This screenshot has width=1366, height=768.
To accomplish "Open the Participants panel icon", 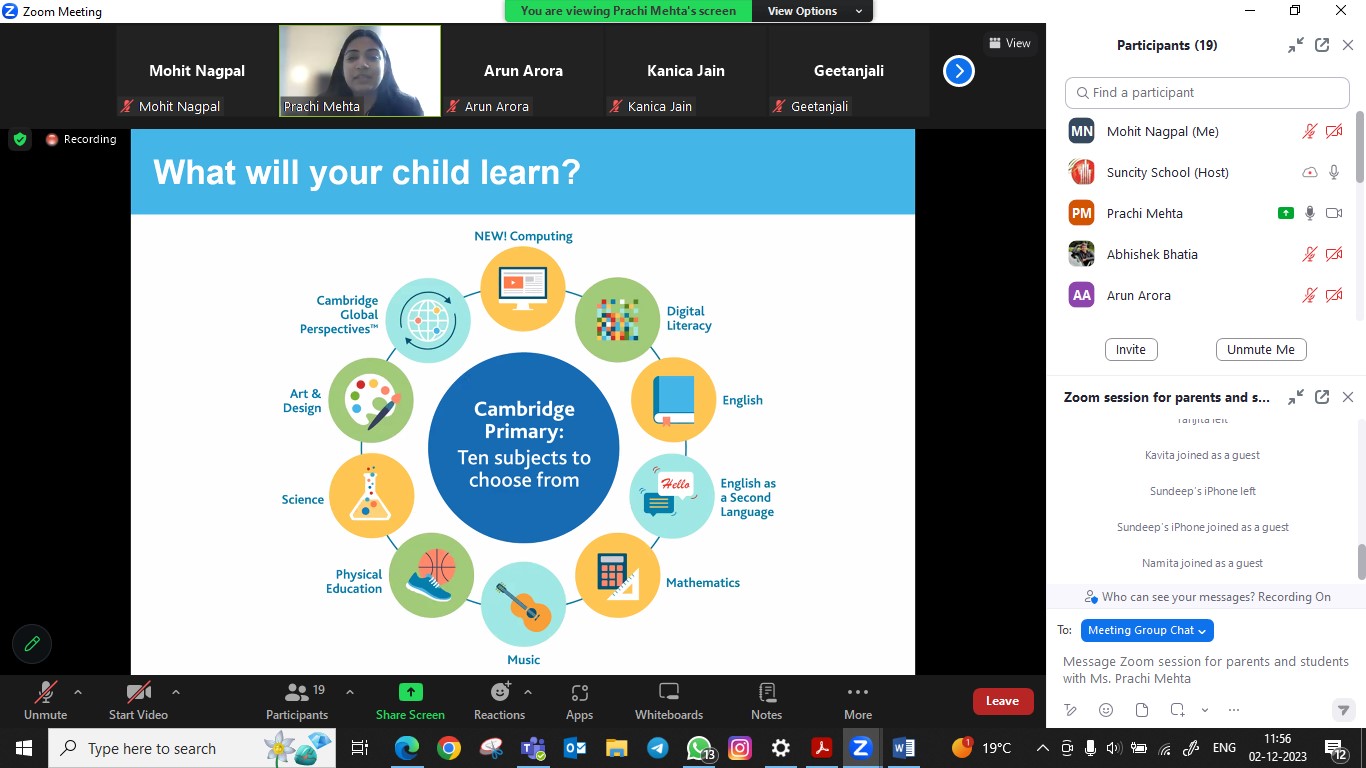I will pyautogui.click(x=297, y=692).
